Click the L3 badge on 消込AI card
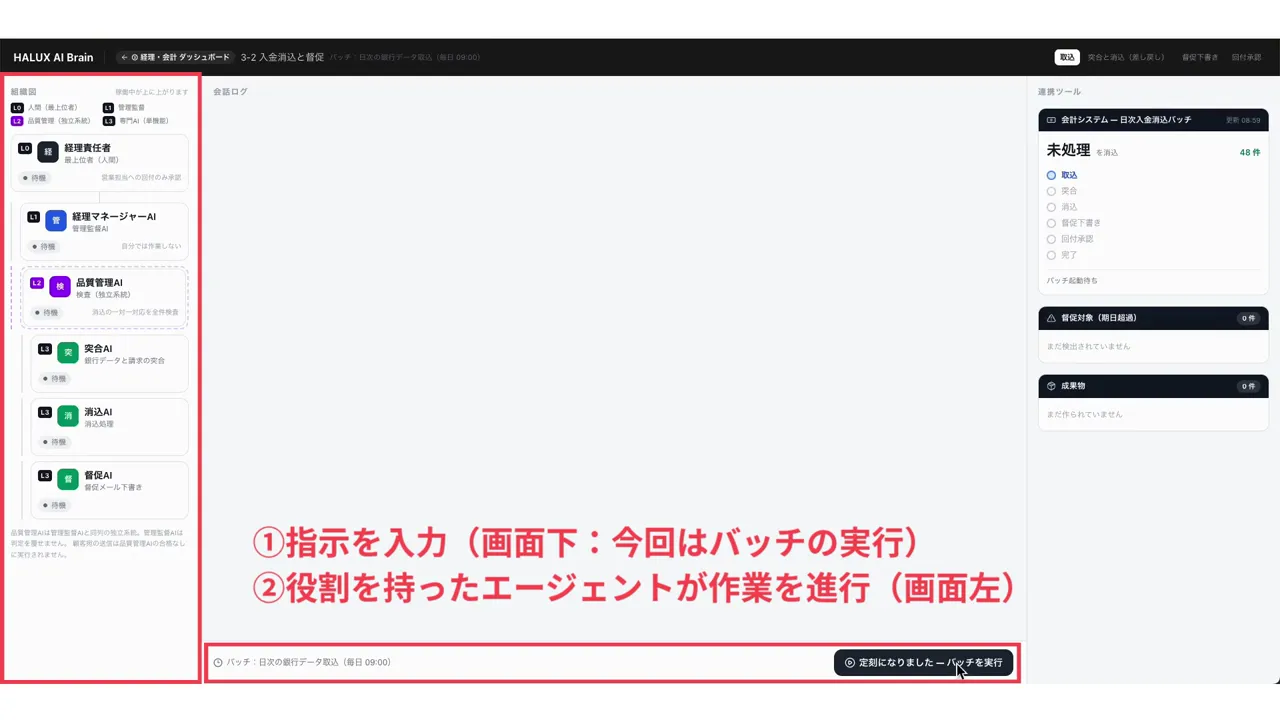 (x=45, y=412)
